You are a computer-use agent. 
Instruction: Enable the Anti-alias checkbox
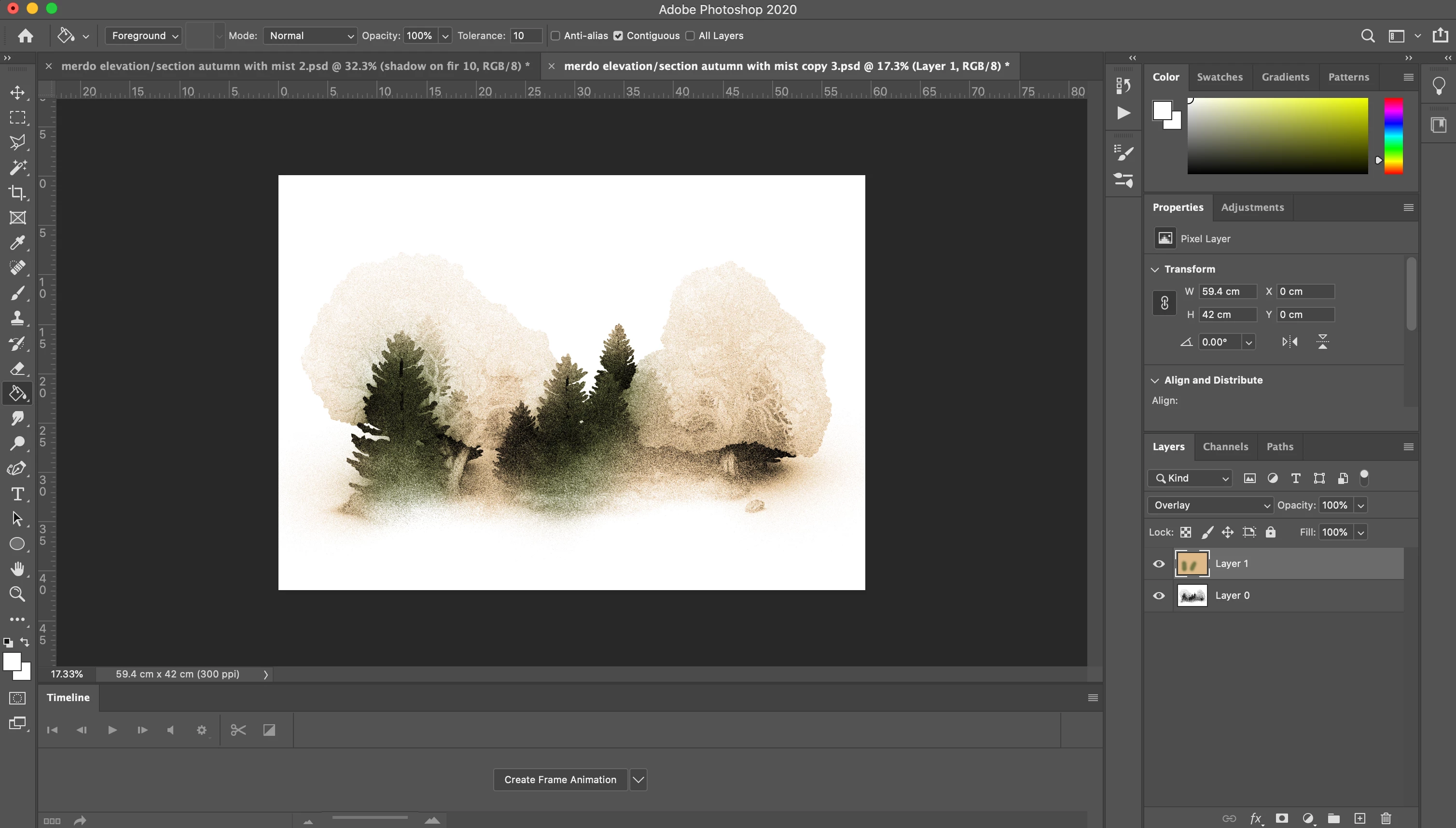555,36
